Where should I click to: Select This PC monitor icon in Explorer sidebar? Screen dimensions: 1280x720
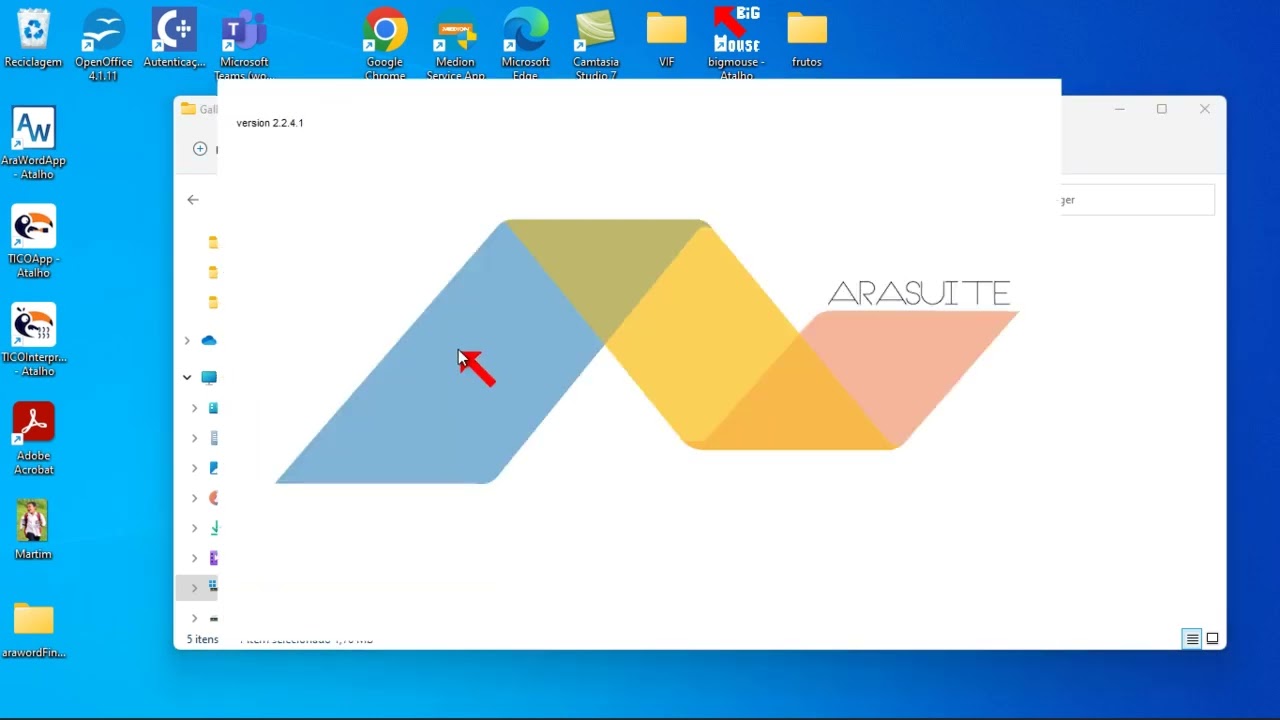[x=209, y=378]
